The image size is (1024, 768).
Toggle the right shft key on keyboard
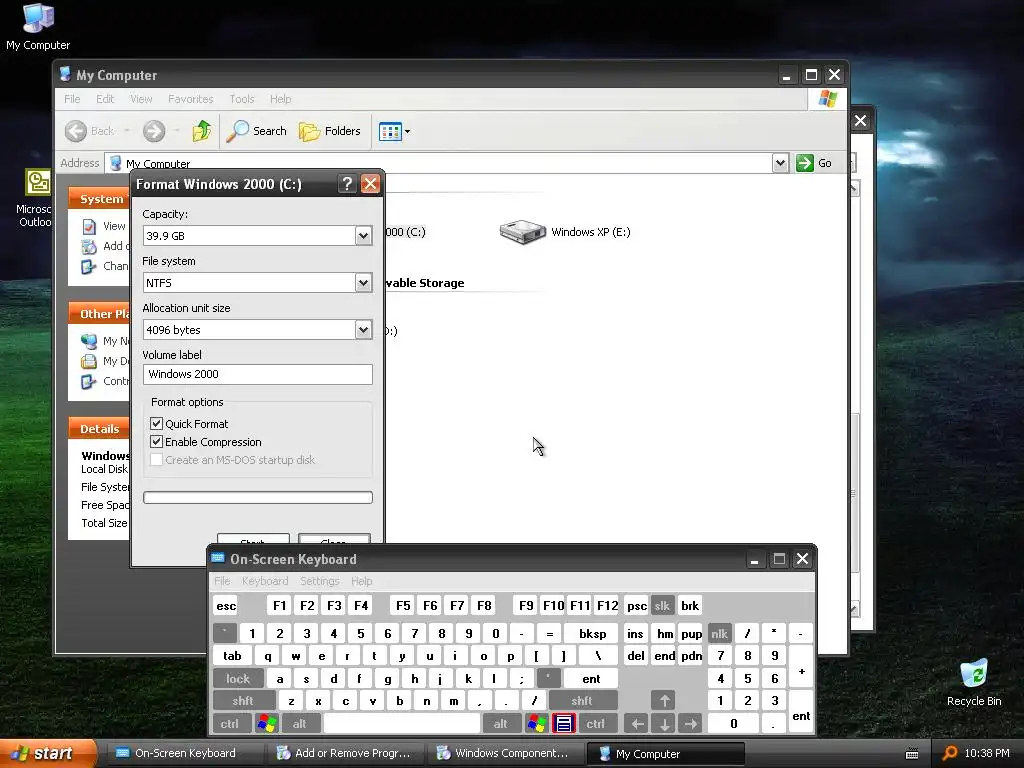pos(582,701)
